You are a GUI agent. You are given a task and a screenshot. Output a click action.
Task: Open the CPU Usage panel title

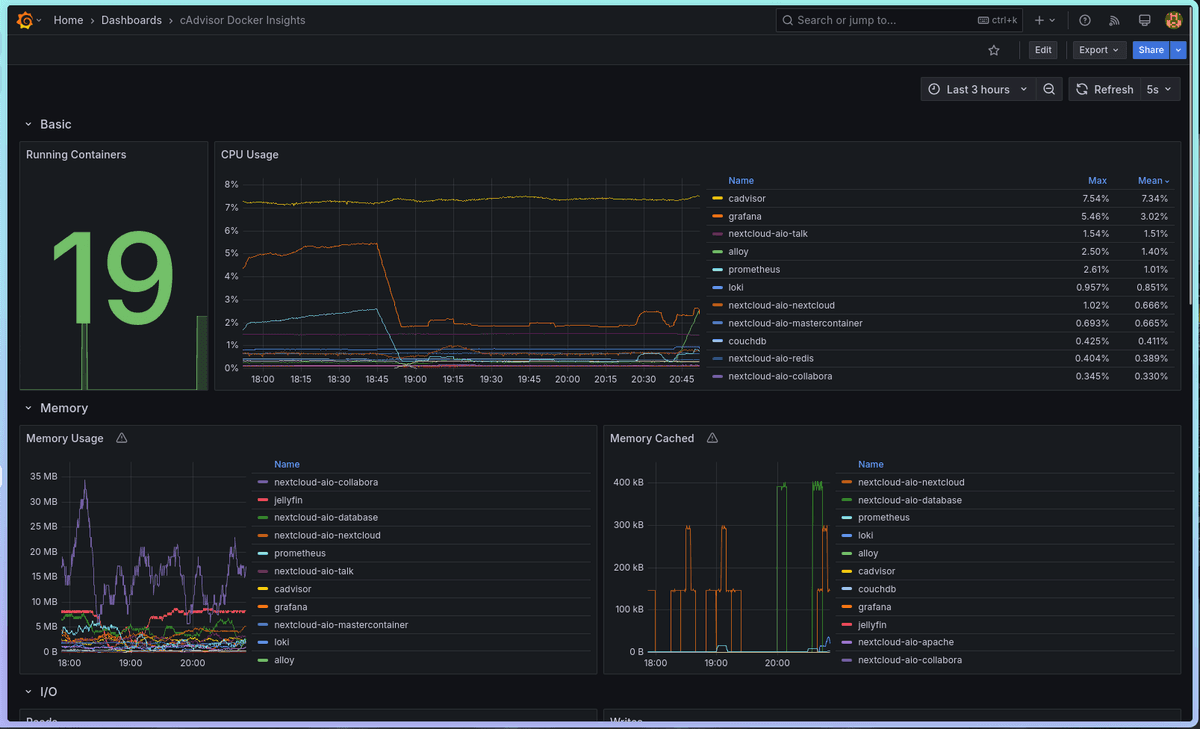coord(250,155)
